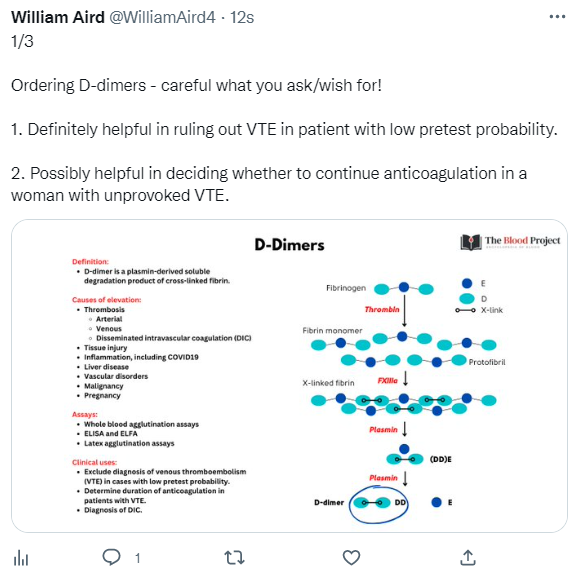Screen dimensions: 578x582
Task: Click the Fibrinogen molecule diagram in image
Action: click(404, 288)
